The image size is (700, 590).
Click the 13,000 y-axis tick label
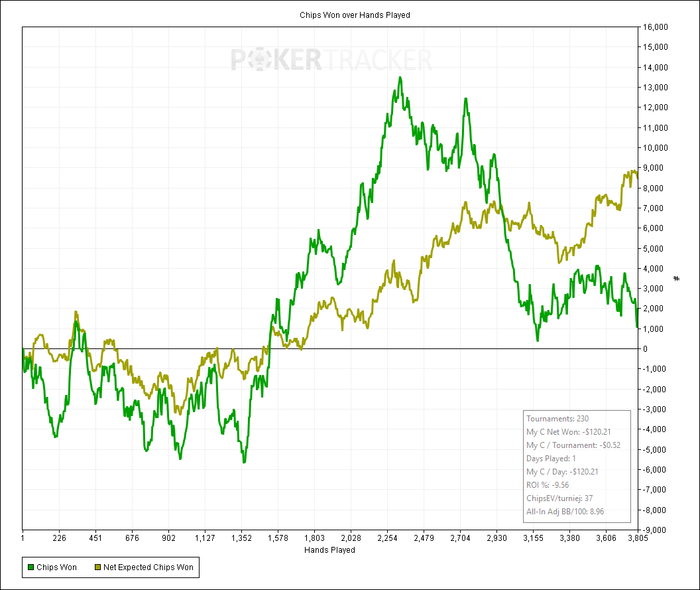click(x=655, y=87)
